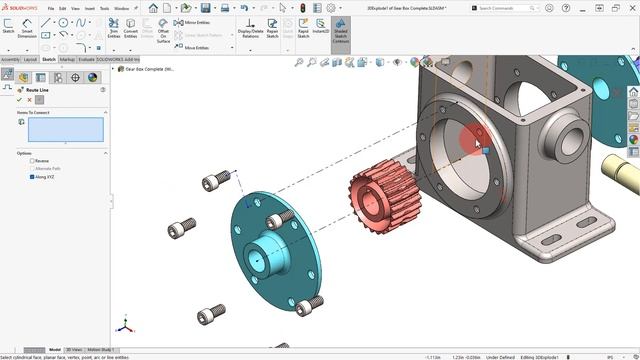Collapse the Items To Connect section
Screen dimensions: 640x360
106,112
